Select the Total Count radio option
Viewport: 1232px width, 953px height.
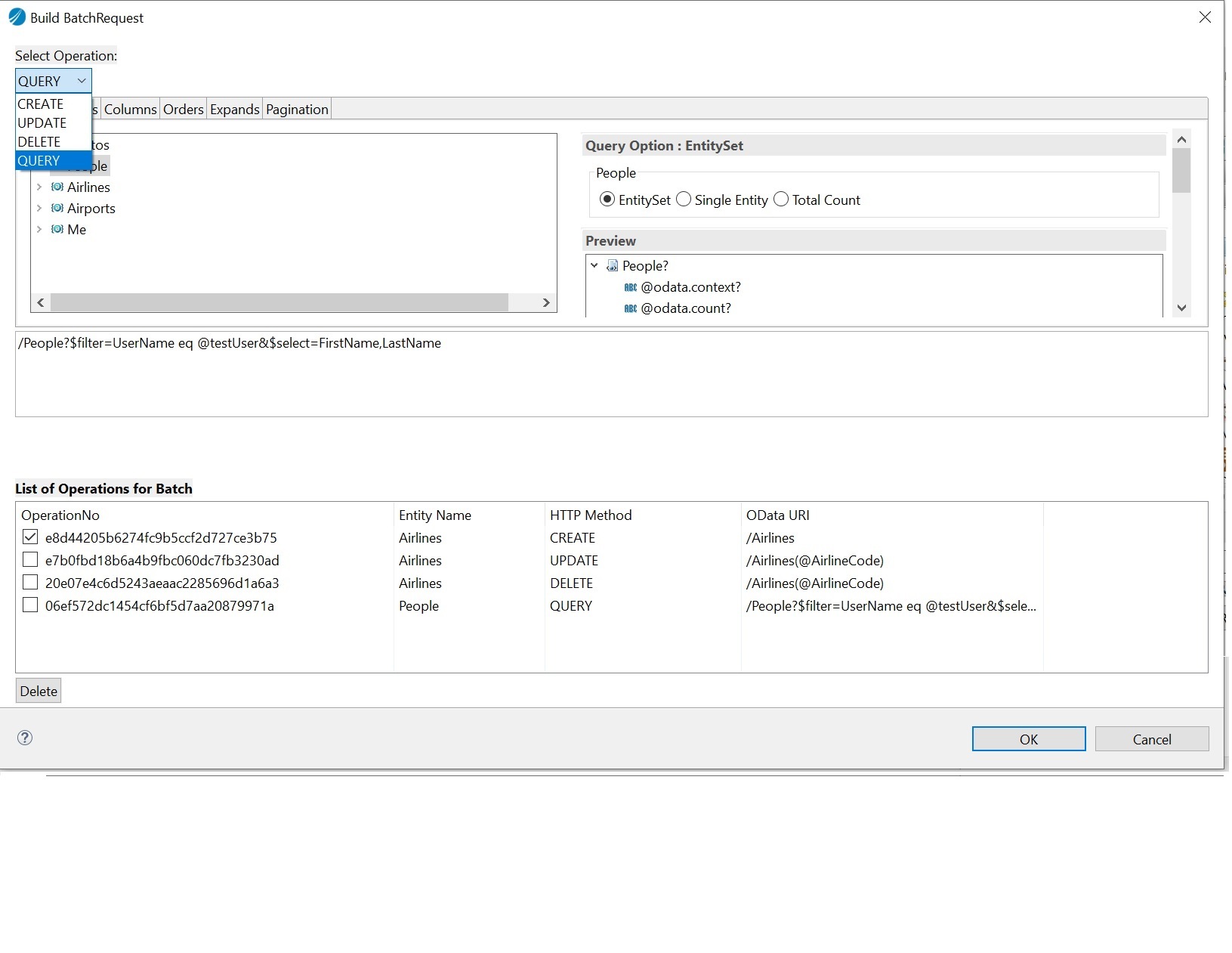781,200
